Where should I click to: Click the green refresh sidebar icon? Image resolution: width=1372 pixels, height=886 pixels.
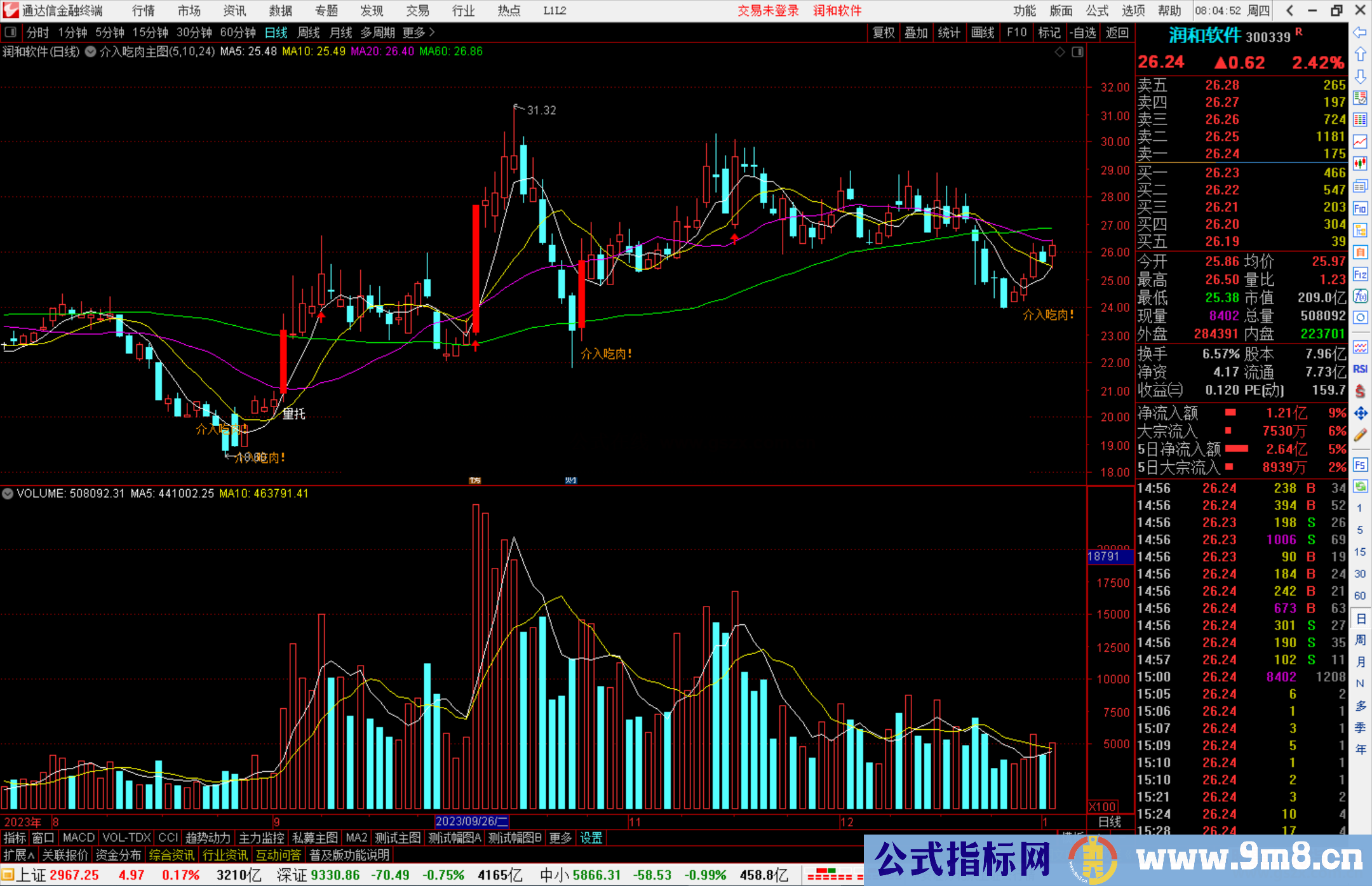(x=1360, y=487)
